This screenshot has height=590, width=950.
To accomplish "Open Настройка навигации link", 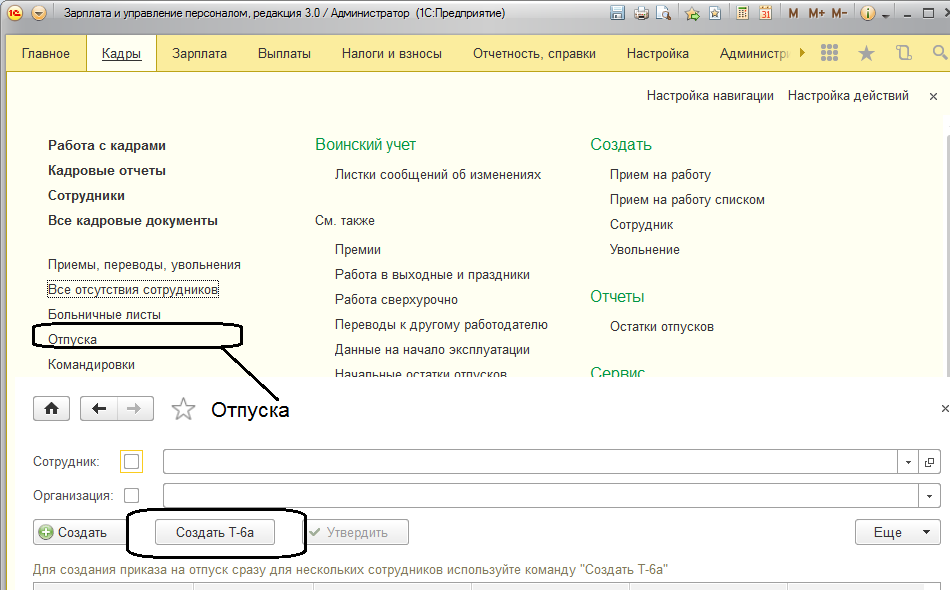I will [x=710, y=96].
